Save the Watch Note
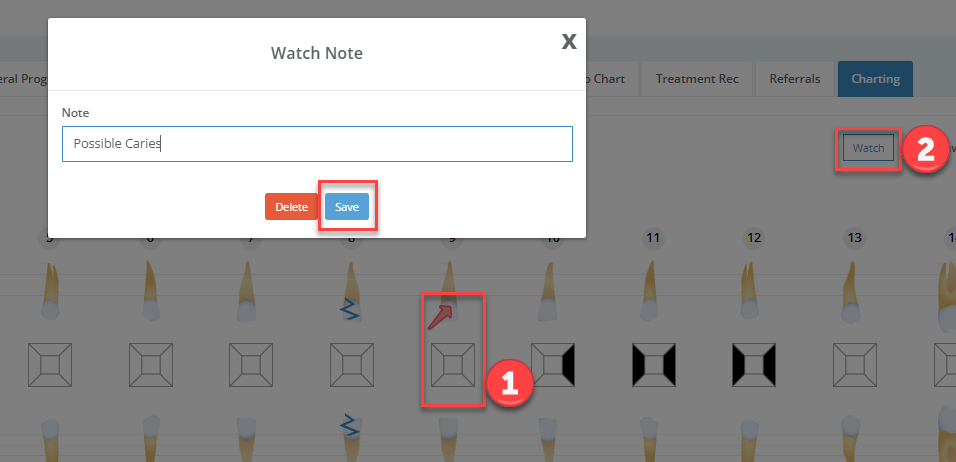The width and height of the screenshot is (956, 462). pyautogui.click(x=346, y=207)
